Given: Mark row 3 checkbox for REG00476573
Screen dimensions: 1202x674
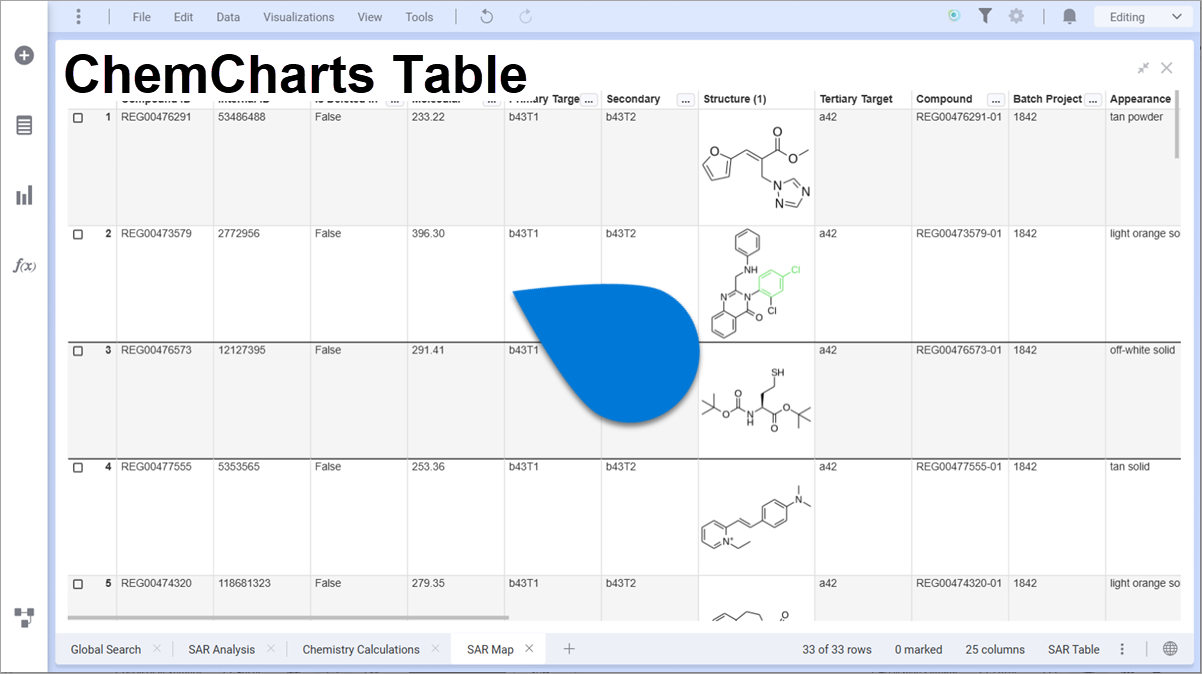Looking at the screenshot, I should 77,350.
